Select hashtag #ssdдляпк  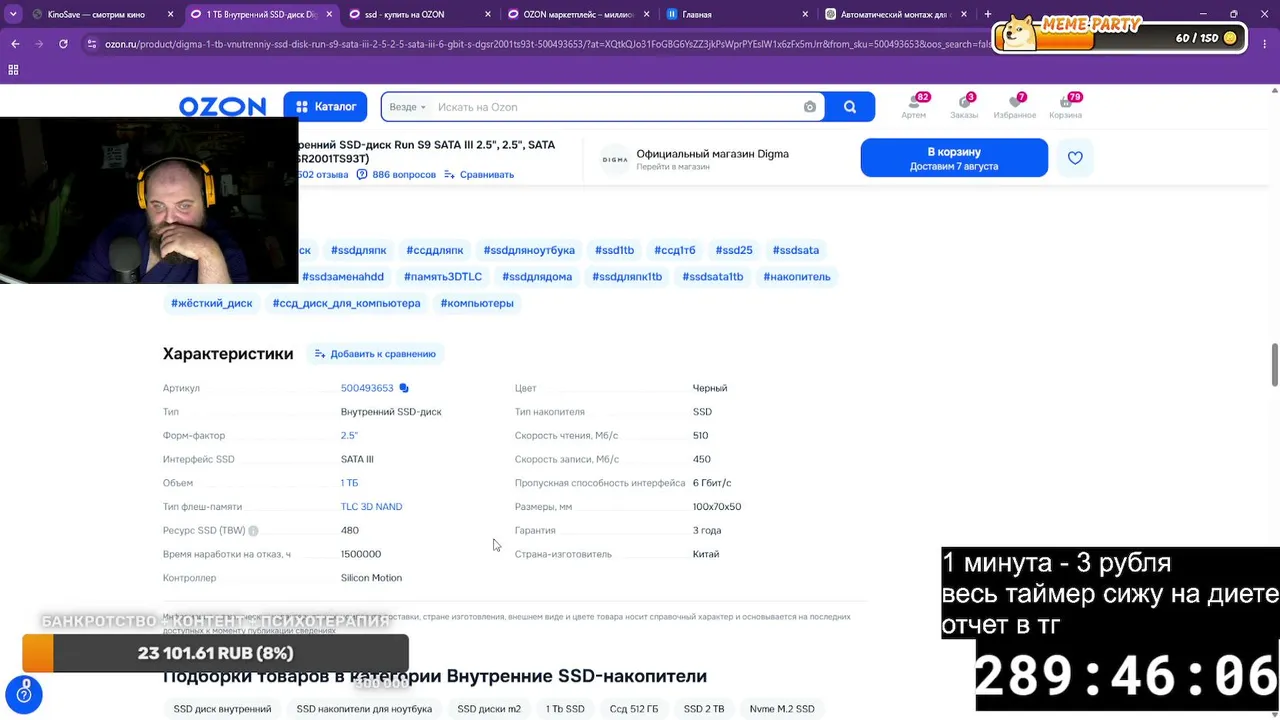pos(358,250)
